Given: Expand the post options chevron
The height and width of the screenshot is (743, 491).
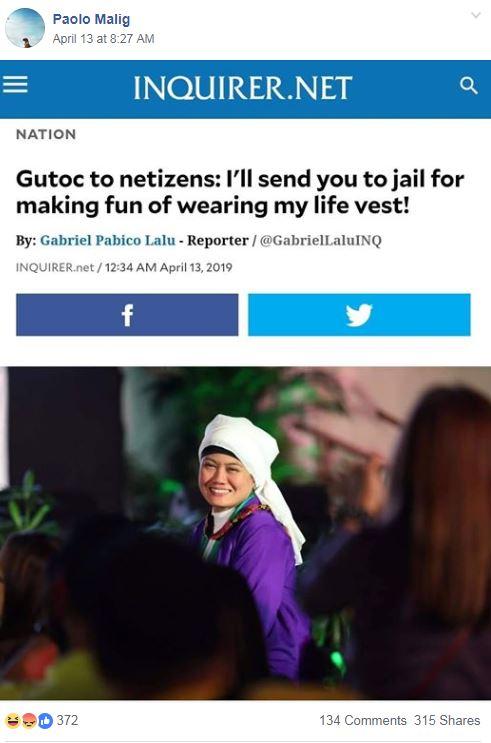Looking at the screenshot, I should (475, 15).
